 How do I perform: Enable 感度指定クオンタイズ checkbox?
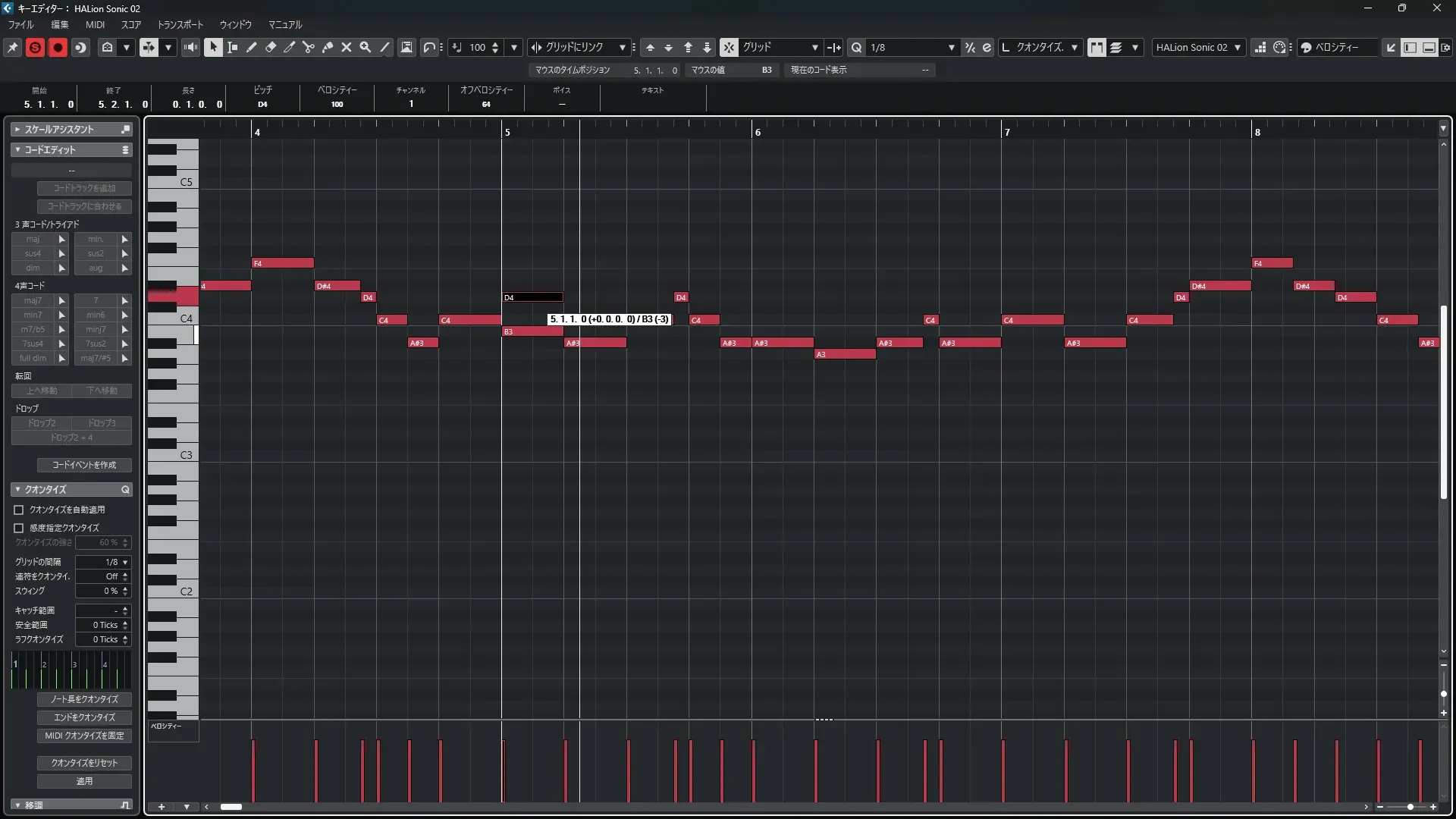click(x=19, y=528)
